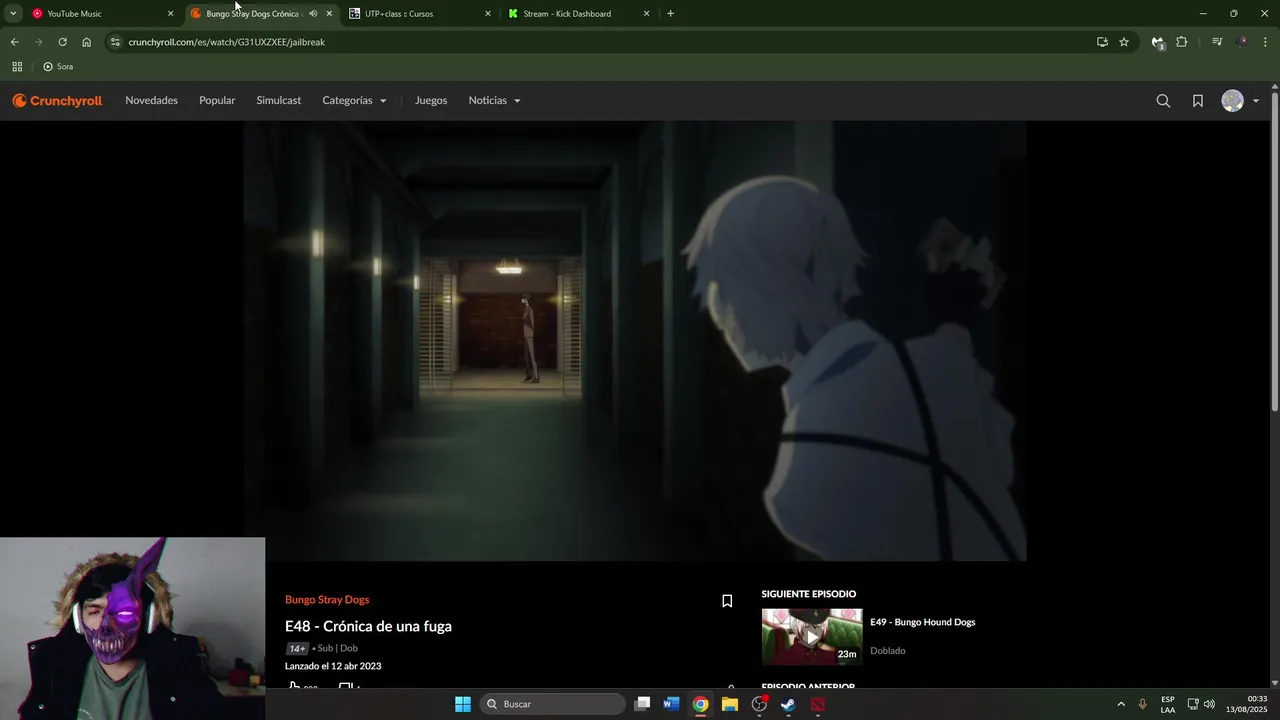Open the Juegos page
Screen dimensions: 1280x720
(431, 100)
